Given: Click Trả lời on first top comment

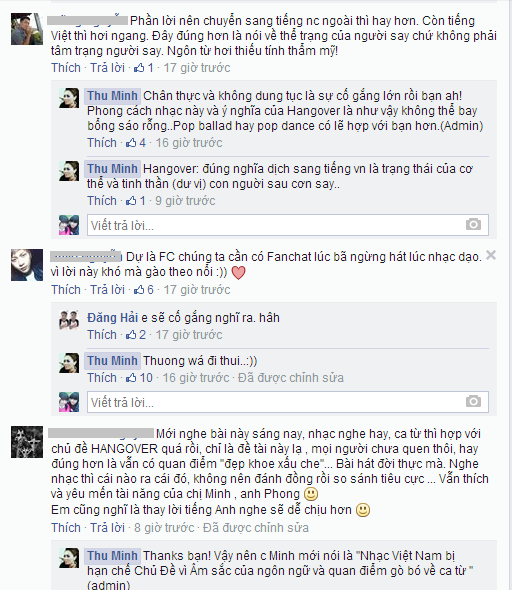Looking at the screenshot, I should 107,68.
